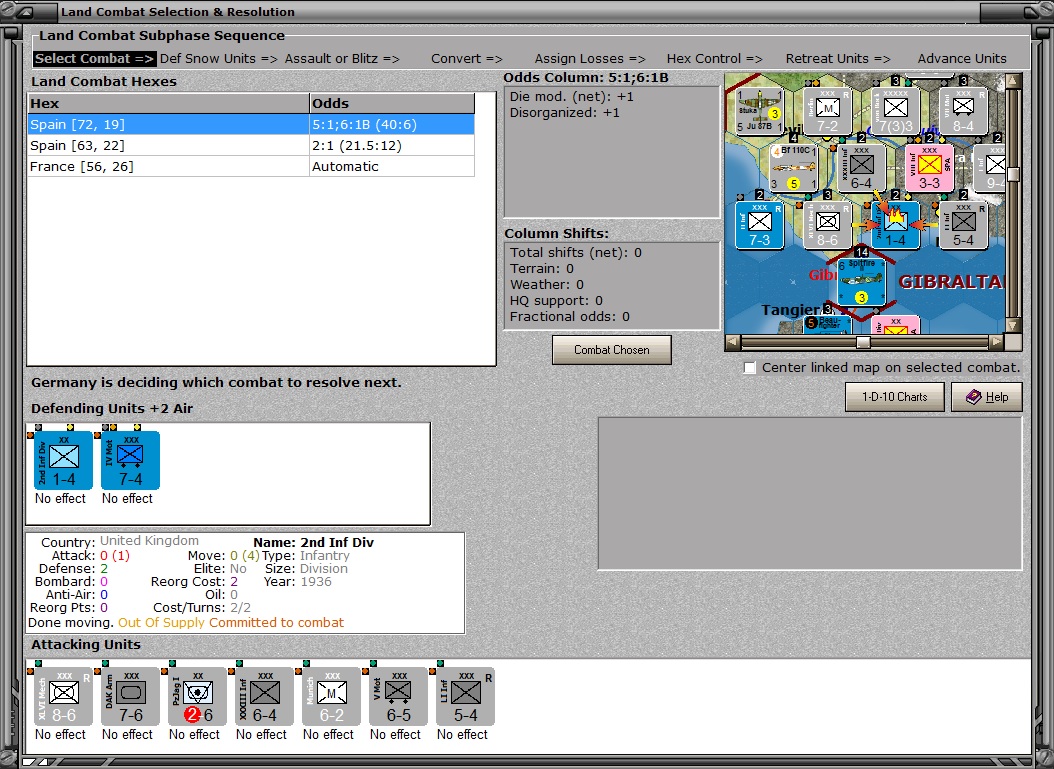Select the XLVI Mech 8-6 attacking unit
The image size is (1054, 769).
click(x=63, y=696)
